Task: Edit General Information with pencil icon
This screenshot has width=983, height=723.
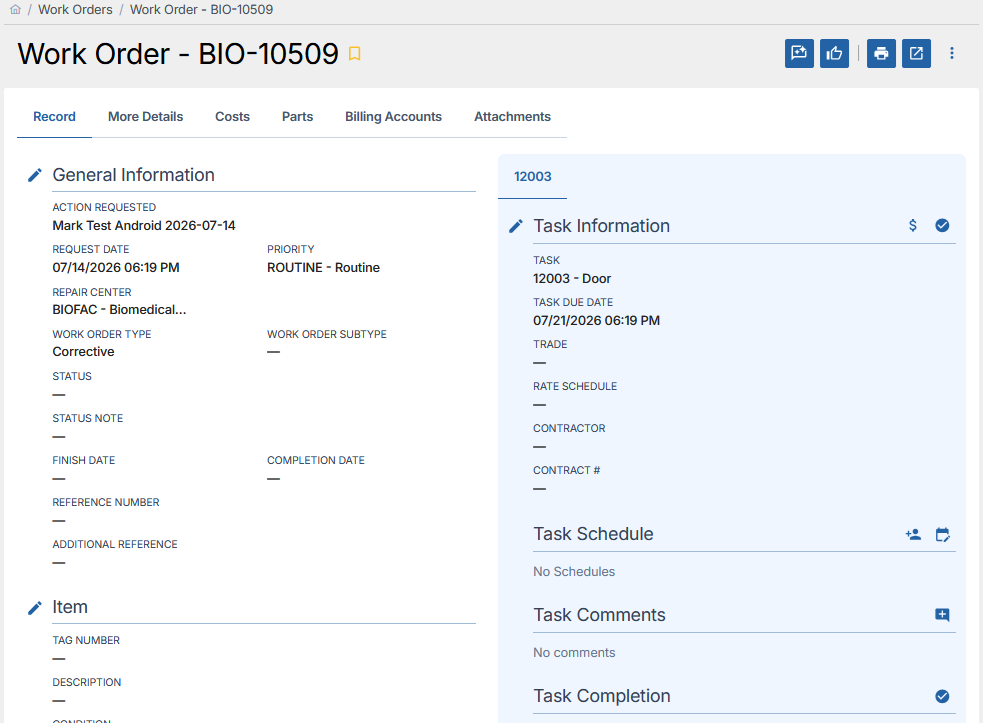Action: [35, 175]
